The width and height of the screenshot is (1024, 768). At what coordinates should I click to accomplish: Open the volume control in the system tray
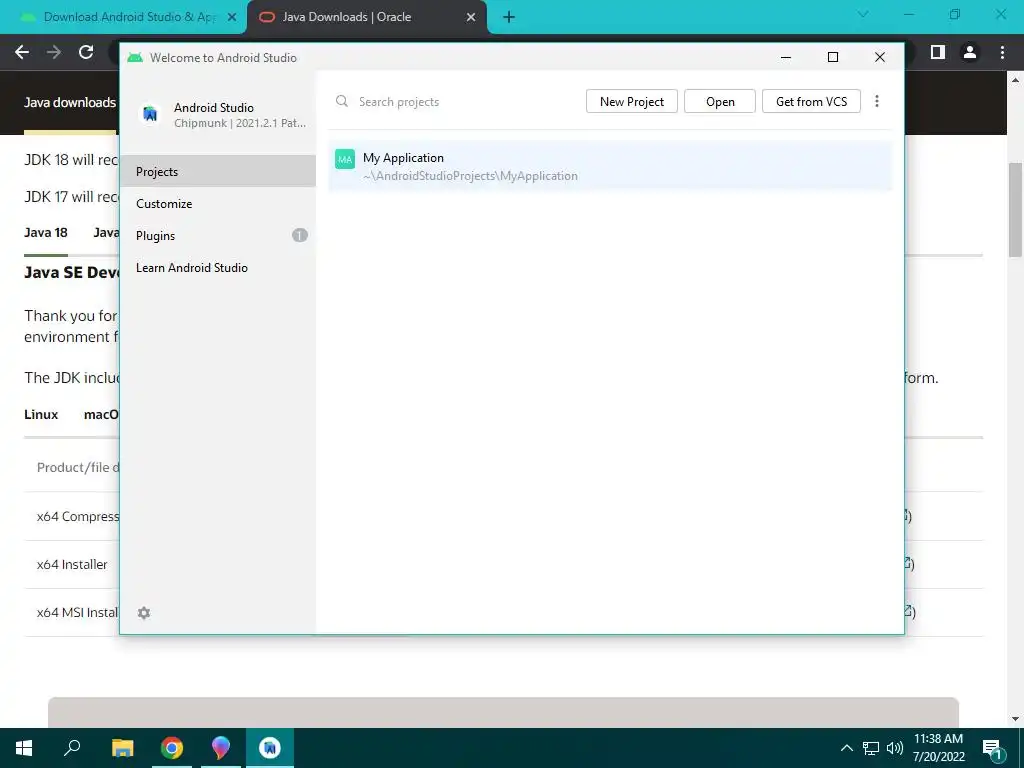[895, 748]
